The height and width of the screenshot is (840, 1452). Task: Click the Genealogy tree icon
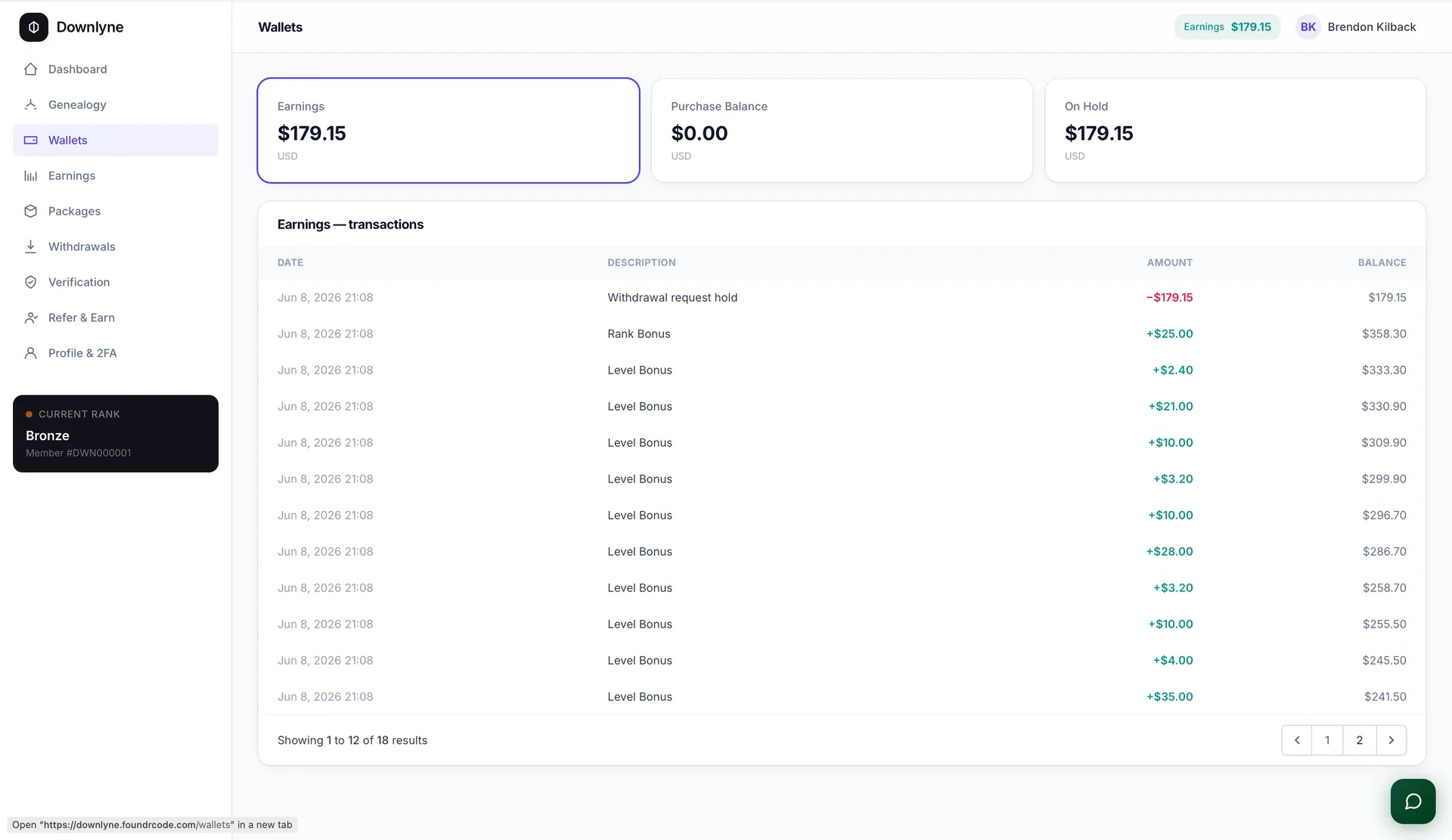point(31,104)
